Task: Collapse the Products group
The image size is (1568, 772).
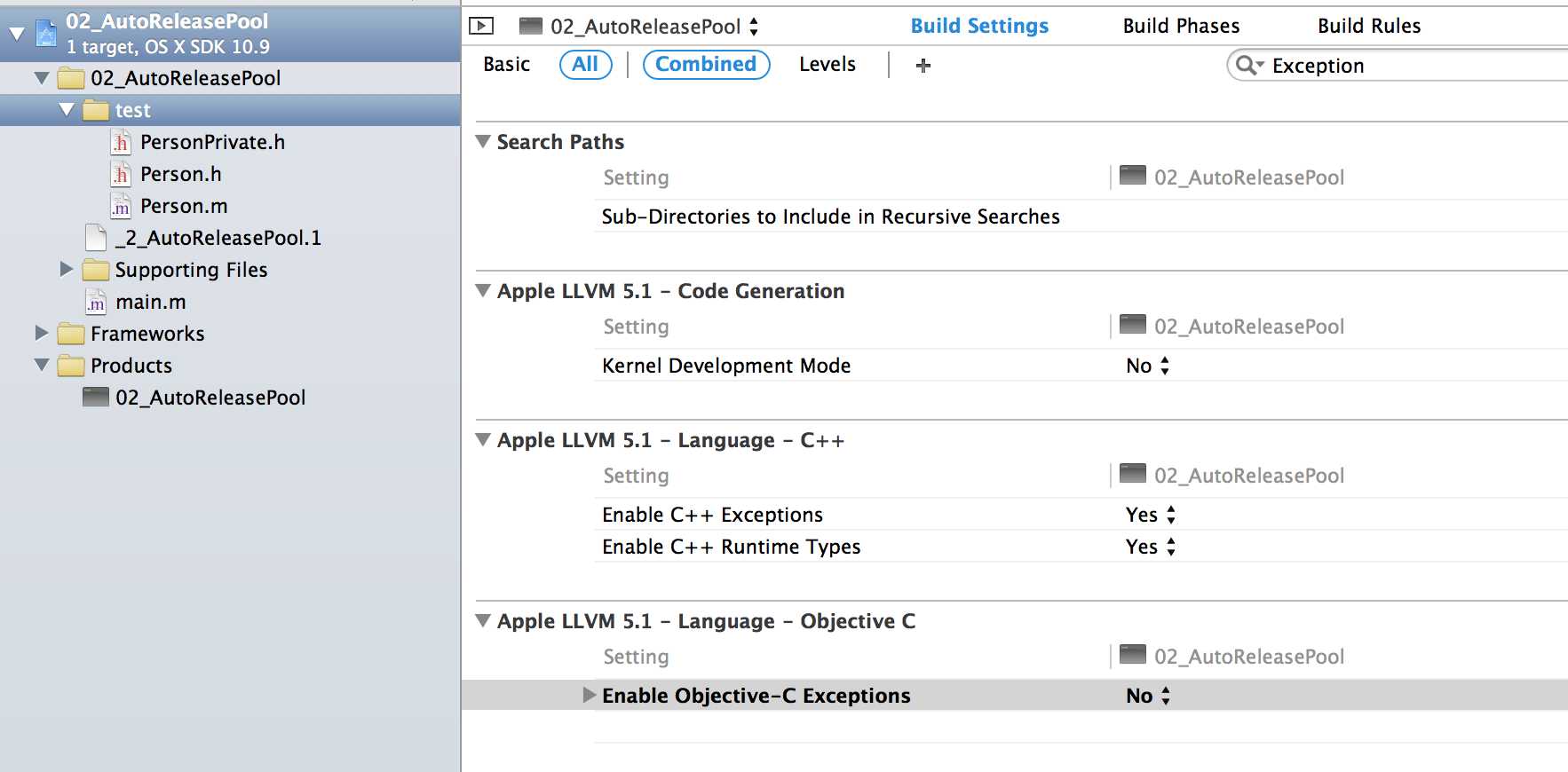Action: [x=42, y=365]
